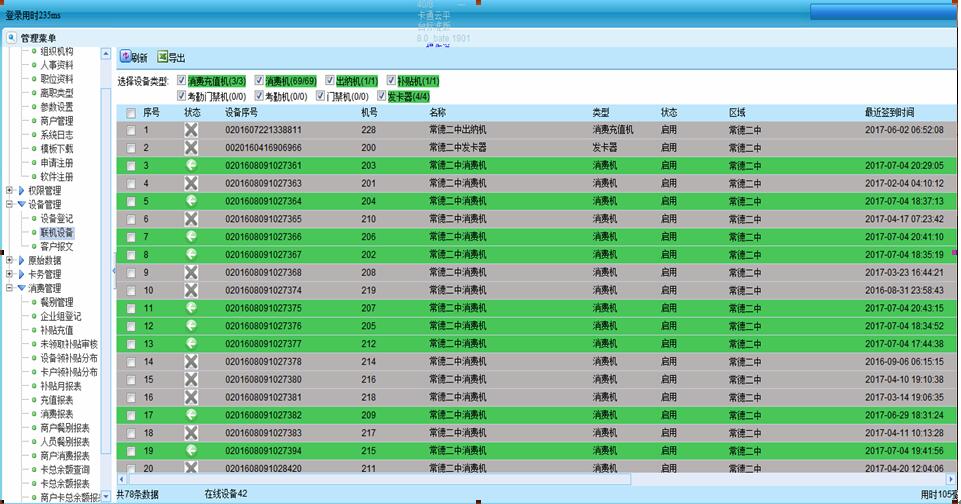The height and width of the screenshot is (504, 961).
Task: Open 卡总余额查询 in the menu tree
Action: 65,470
